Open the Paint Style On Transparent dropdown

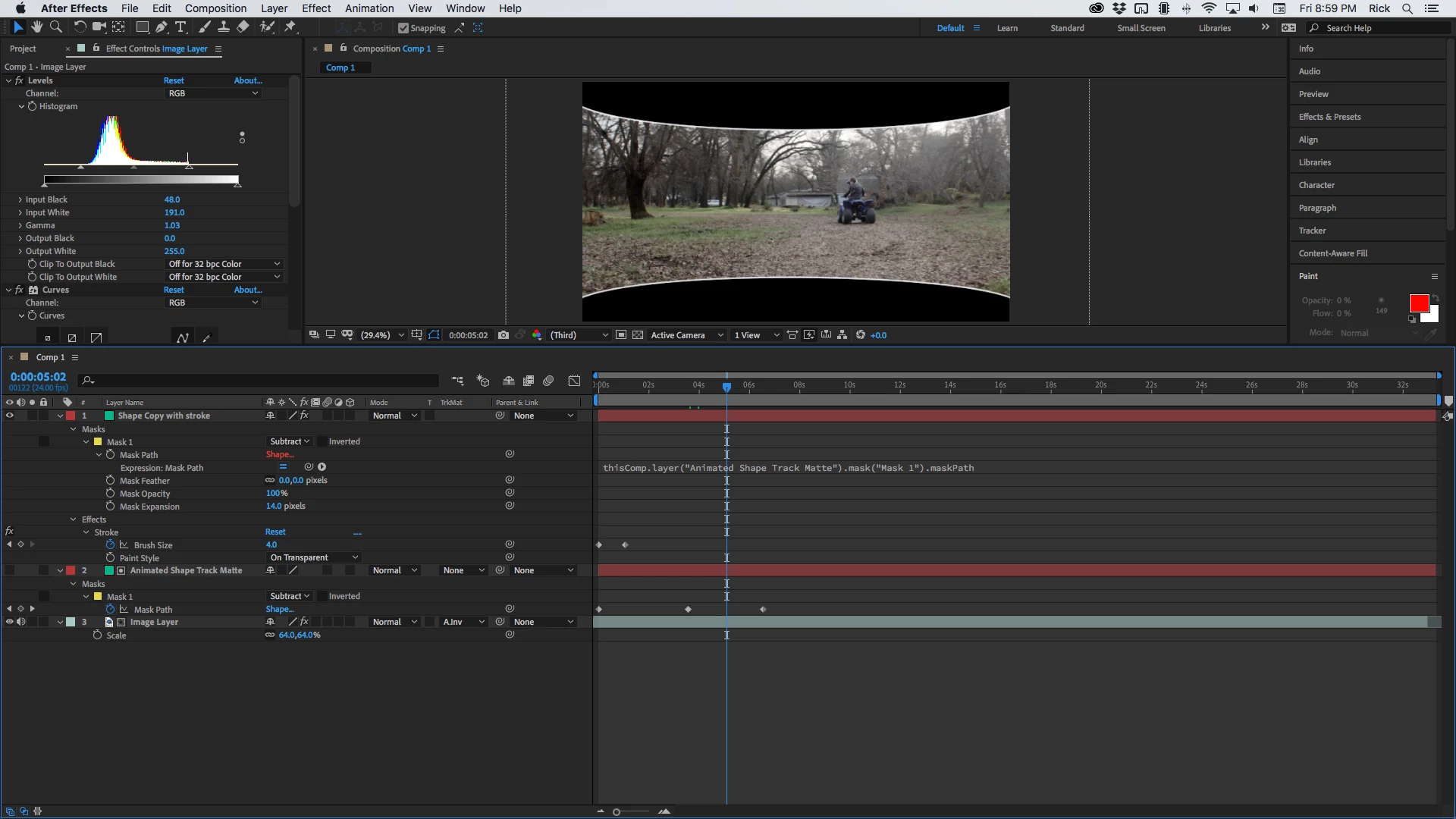click(313, 558)
